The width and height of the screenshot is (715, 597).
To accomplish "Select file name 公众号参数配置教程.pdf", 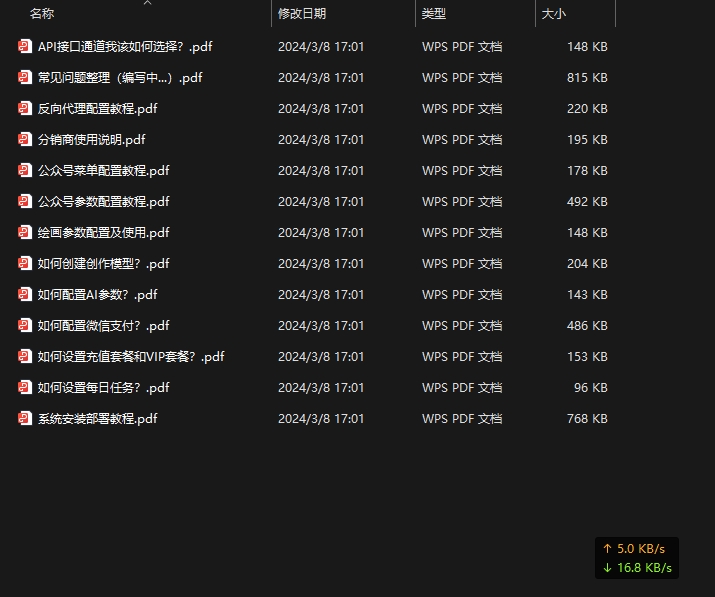I will pos(103,201).
